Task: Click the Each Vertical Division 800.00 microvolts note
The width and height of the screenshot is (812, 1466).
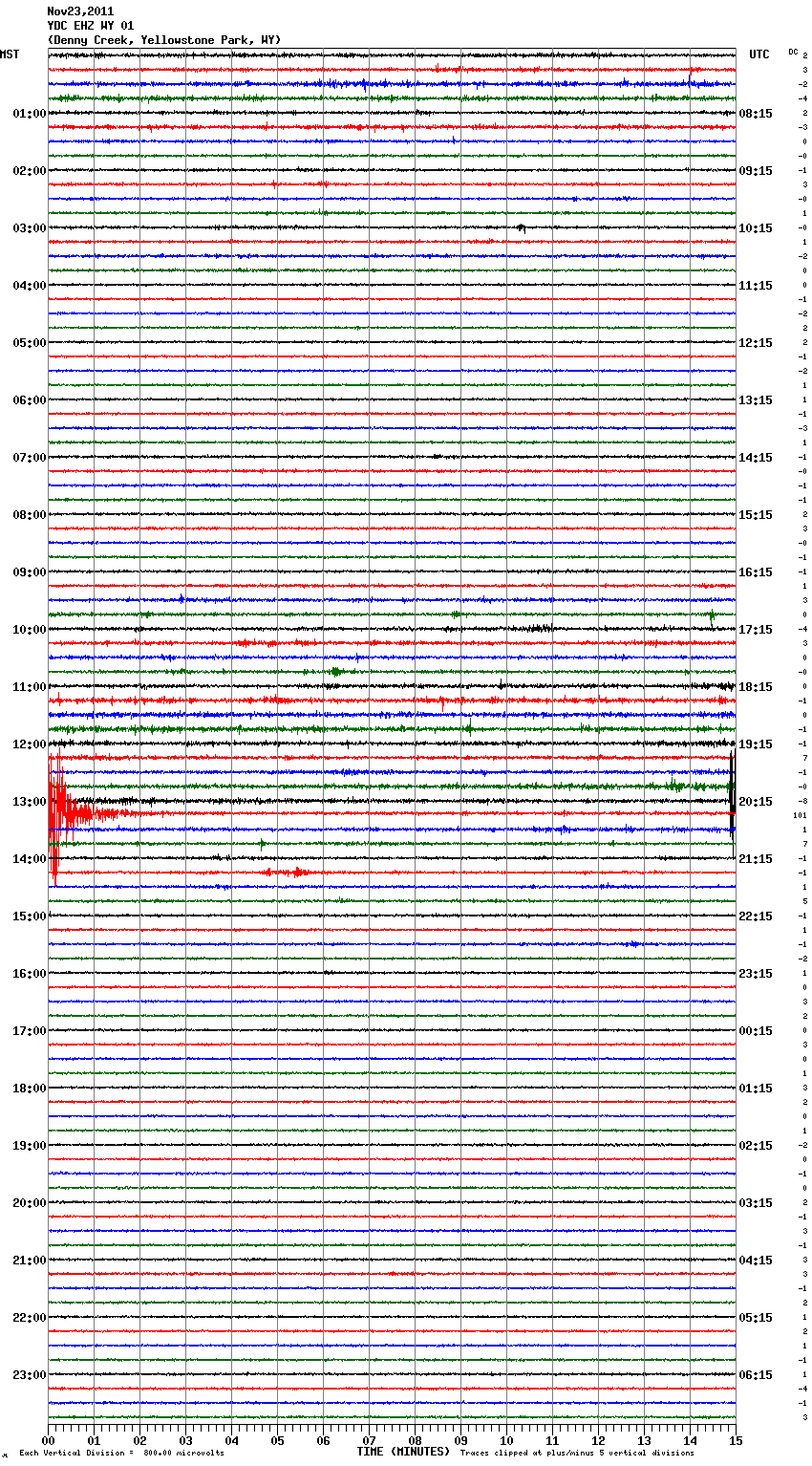Action: (x=121, y=1454)
